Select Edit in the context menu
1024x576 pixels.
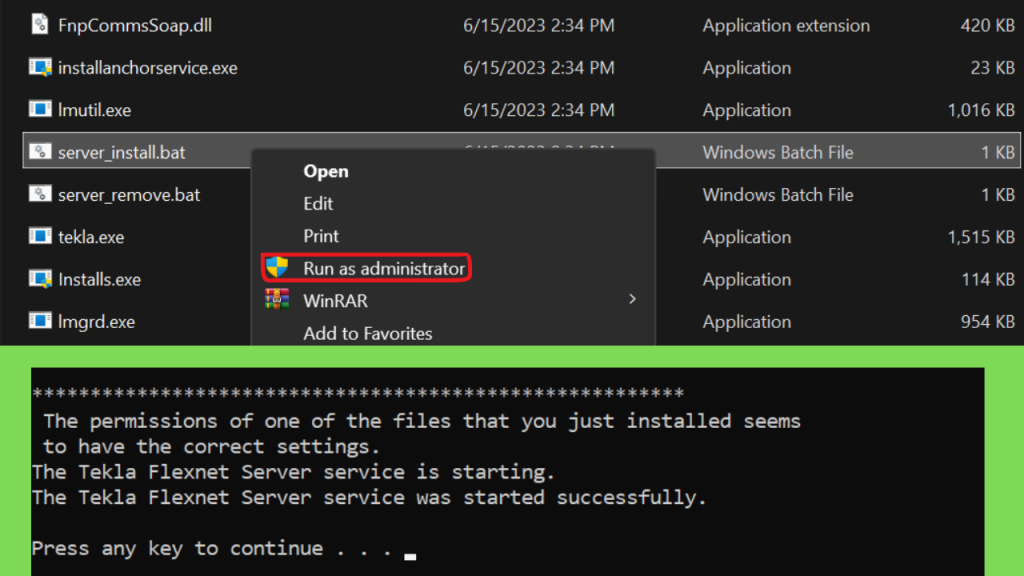[318, 204]
